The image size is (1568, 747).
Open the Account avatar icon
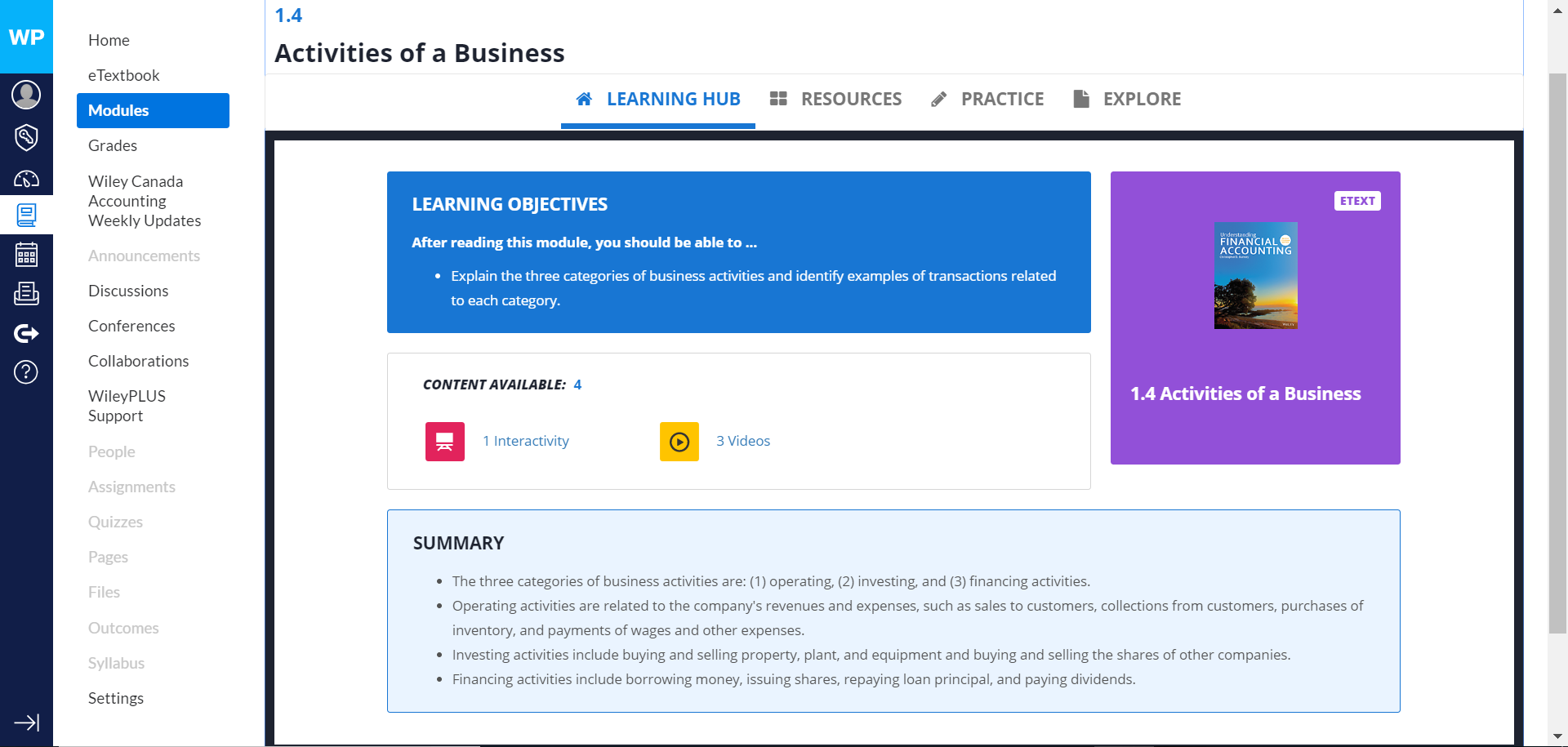click(x=26, y=95)
